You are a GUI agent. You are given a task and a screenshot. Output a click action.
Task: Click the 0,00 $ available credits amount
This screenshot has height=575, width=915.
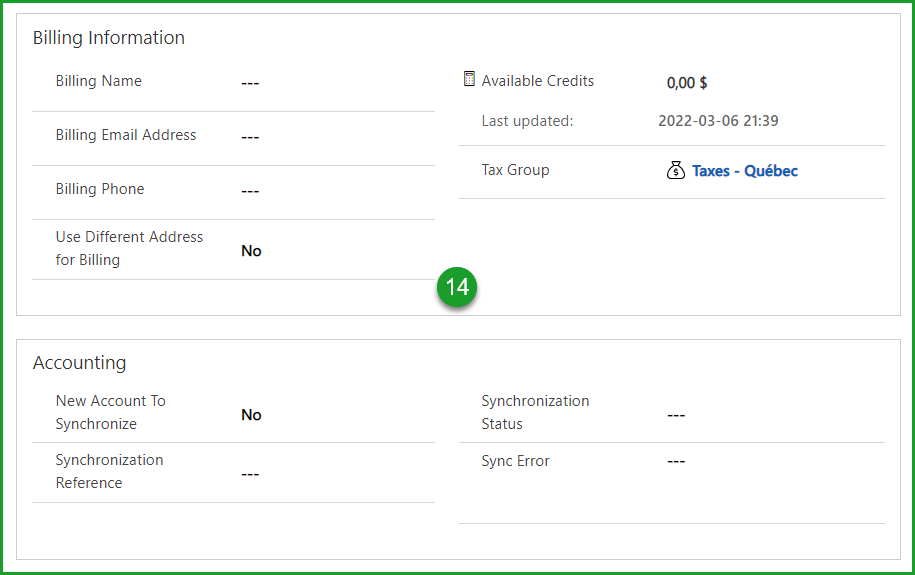coord(687,83)
